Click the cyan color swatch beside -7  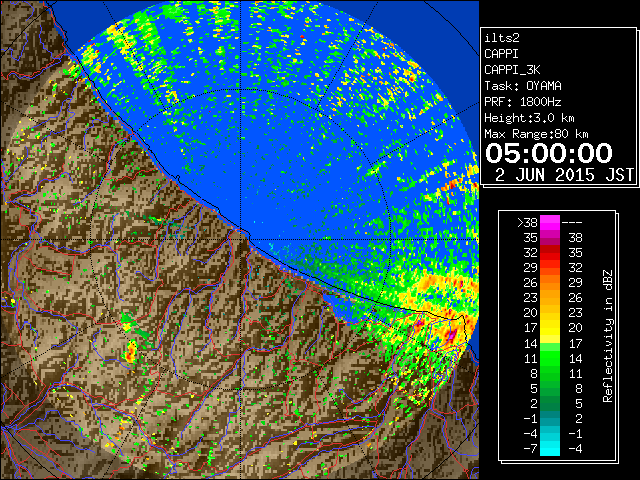click(550, 448)
